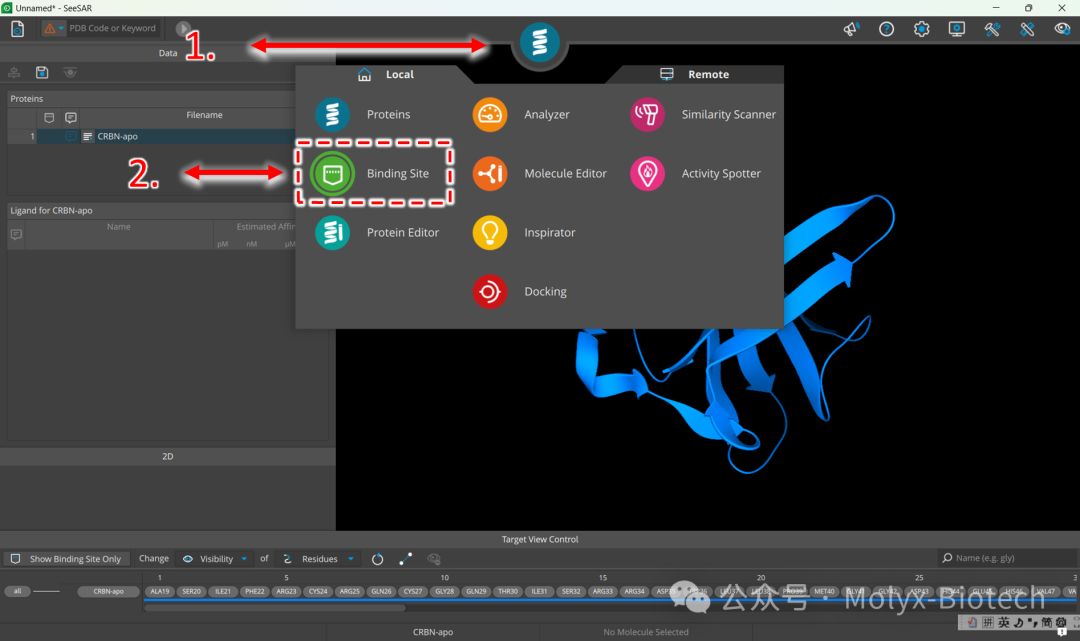This screenshot has height=641, width=1080.
Task: Click the reset rotate arrow icon in Target View Control
Action: tap(377, 559)
